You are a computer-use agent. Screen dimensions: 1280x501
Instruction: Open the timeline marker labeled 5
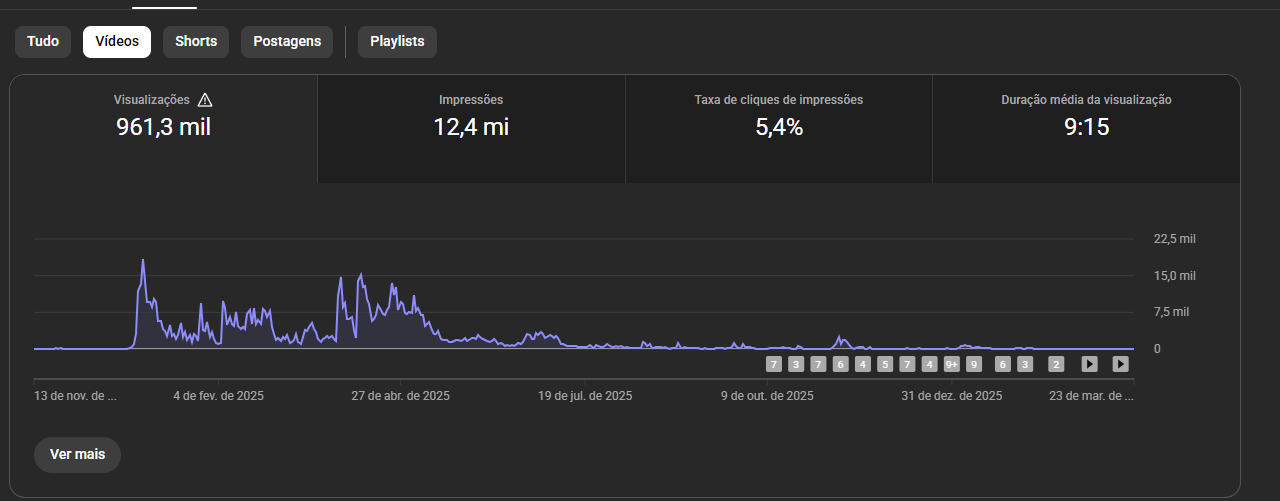pos(885,364)
